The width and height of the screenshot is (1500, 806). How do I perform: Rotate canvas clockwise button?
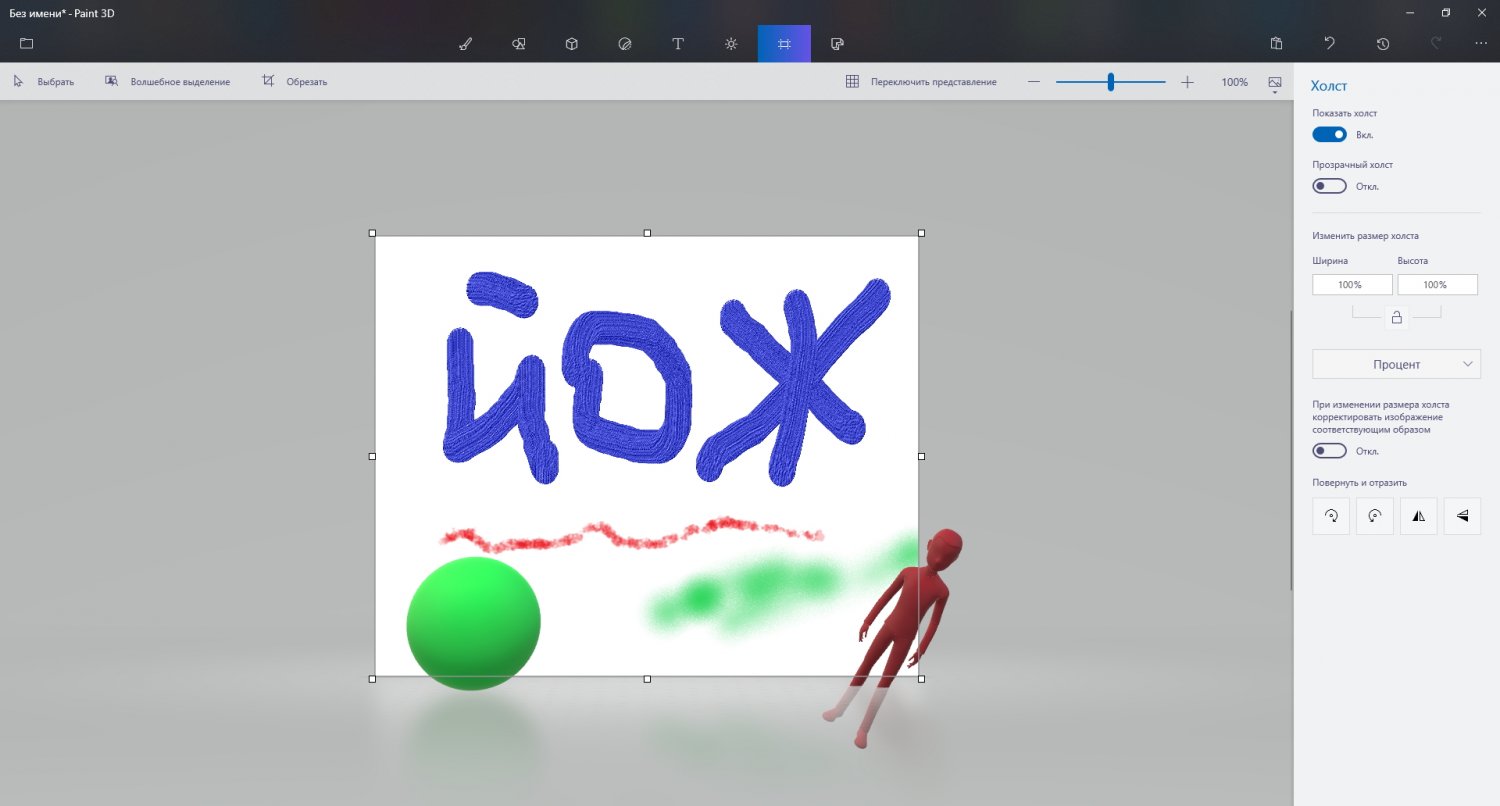1331,516
